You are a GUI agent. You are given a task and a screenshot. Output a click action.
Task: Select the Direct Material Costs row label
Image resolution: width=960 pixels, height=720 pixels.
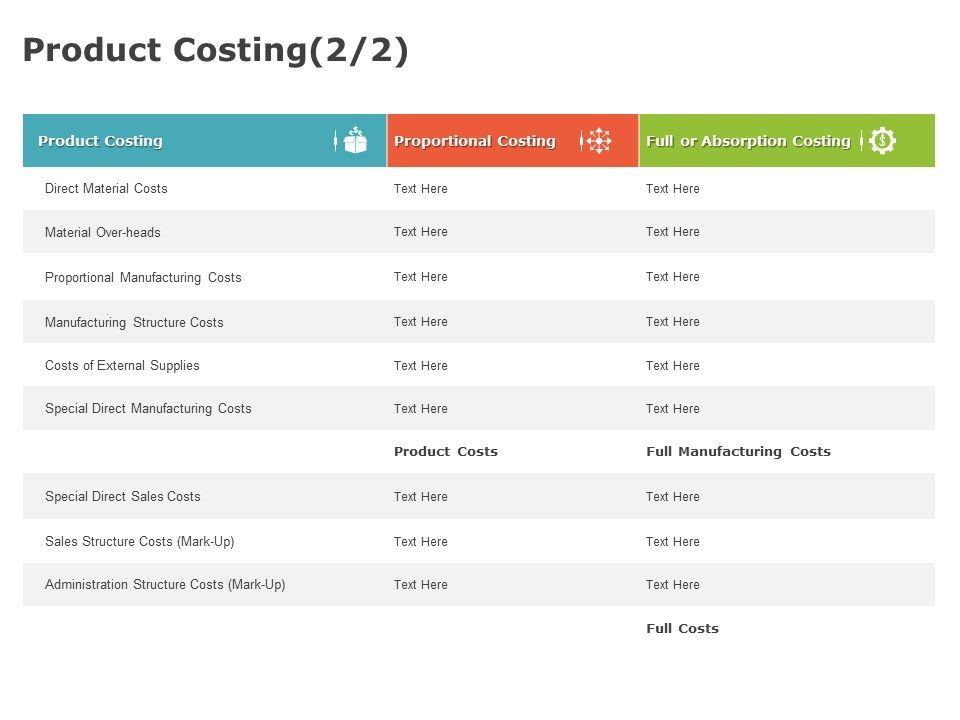click(106, 189)
